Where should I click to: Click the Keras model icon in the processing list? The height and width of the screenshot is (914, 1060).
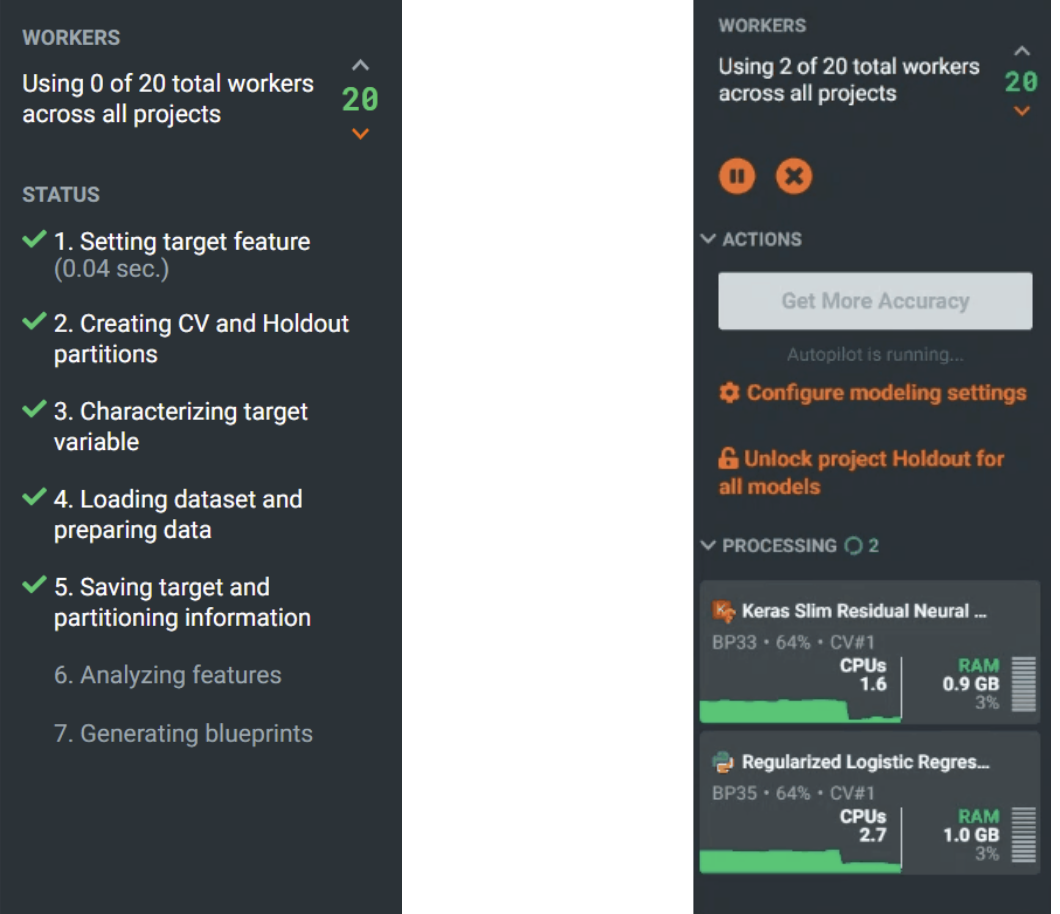724,611
